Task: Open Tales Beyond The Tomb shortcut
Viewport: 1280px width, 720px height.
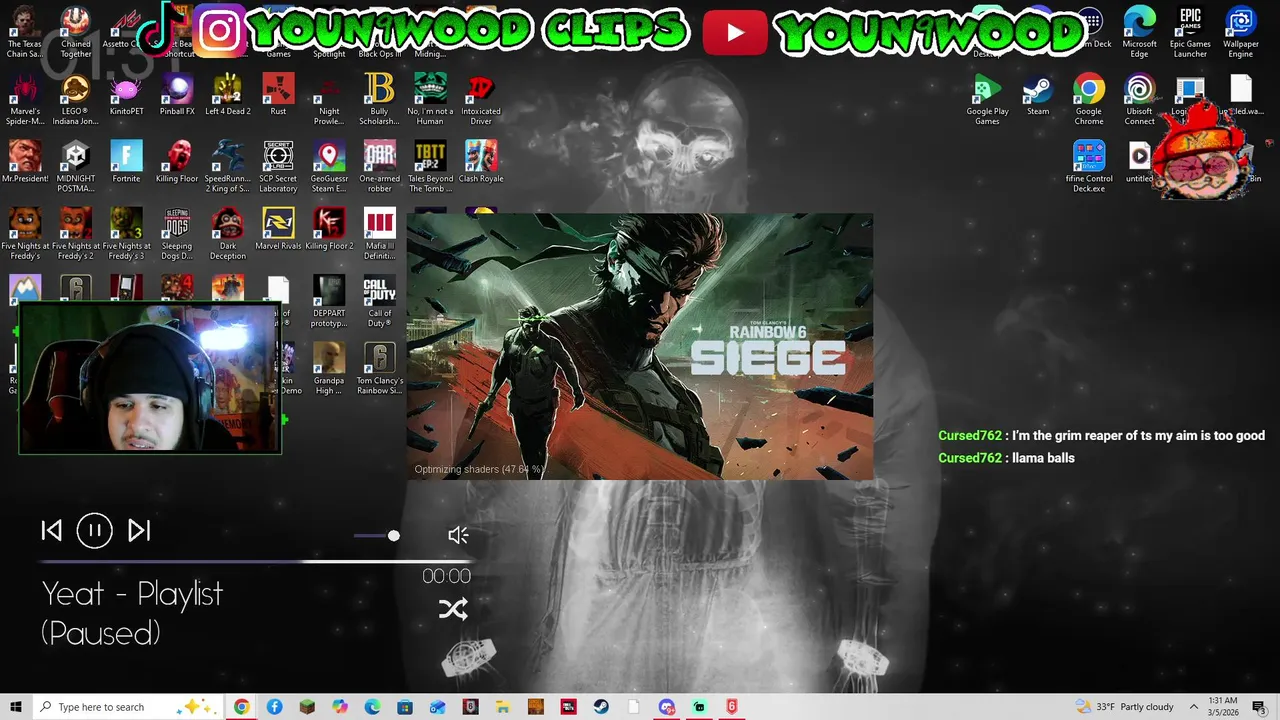Action: (430, 167)
